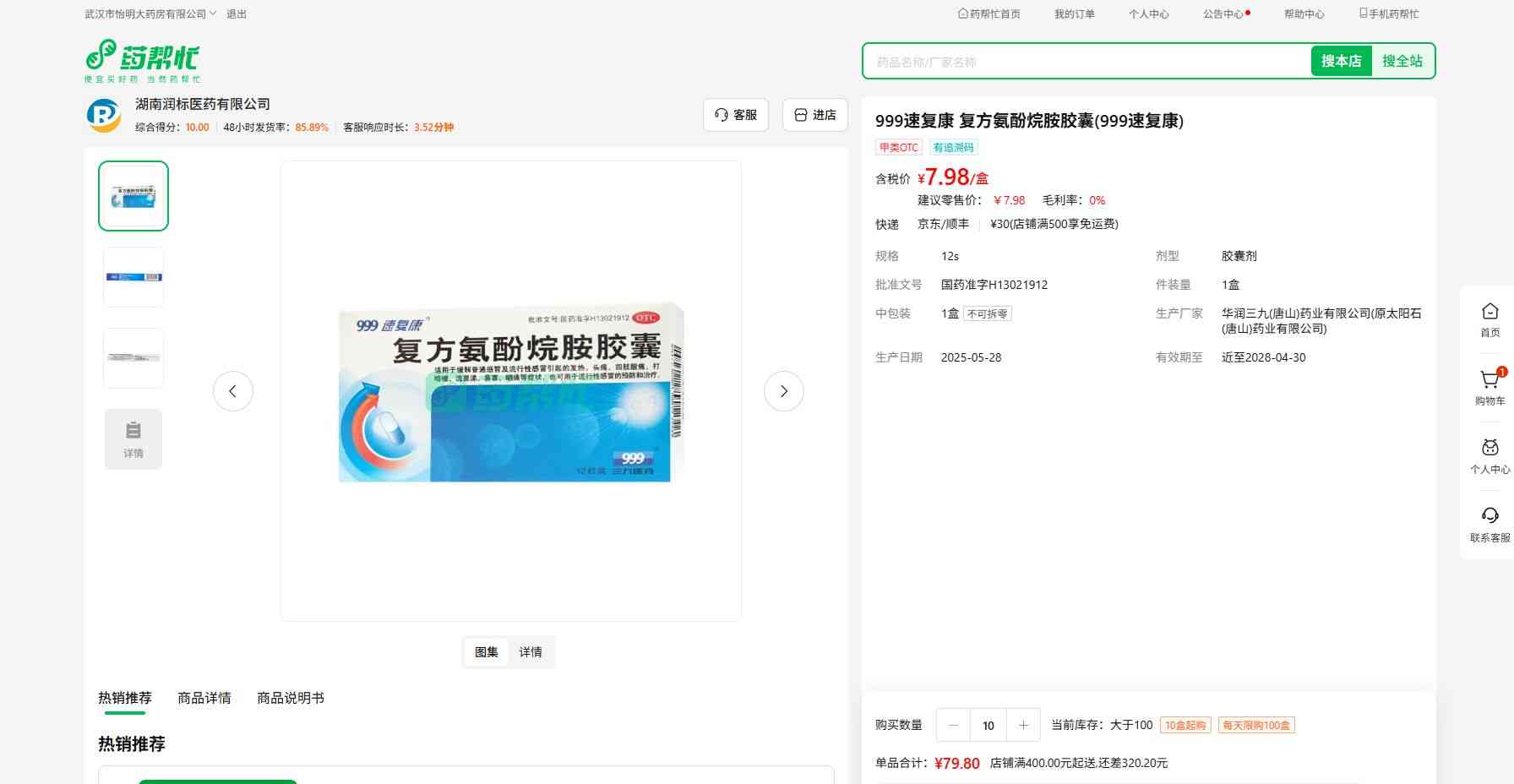
Task: Decrease purchase quantity with minus
Action: 954,725
